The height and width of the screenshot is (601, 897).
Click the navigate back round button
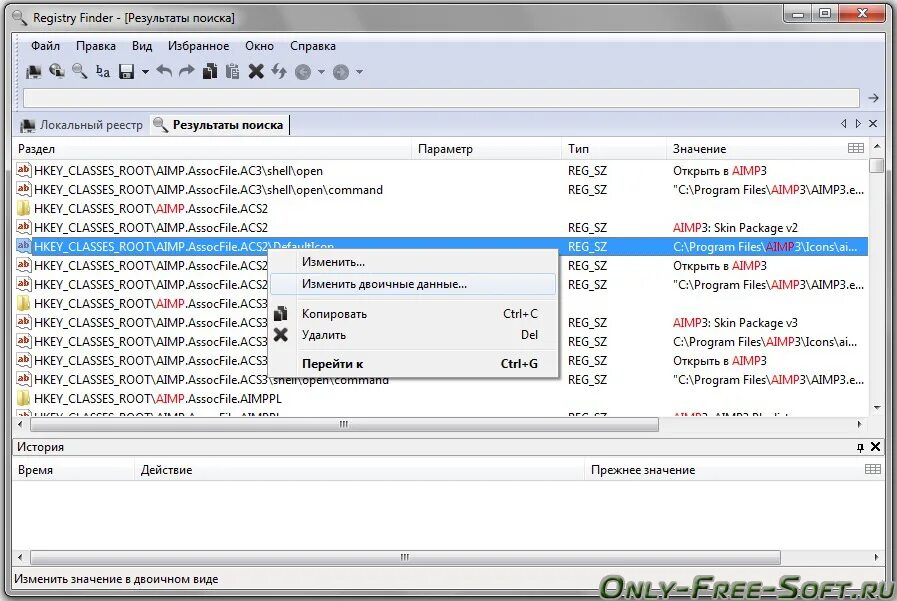[303, 72]
